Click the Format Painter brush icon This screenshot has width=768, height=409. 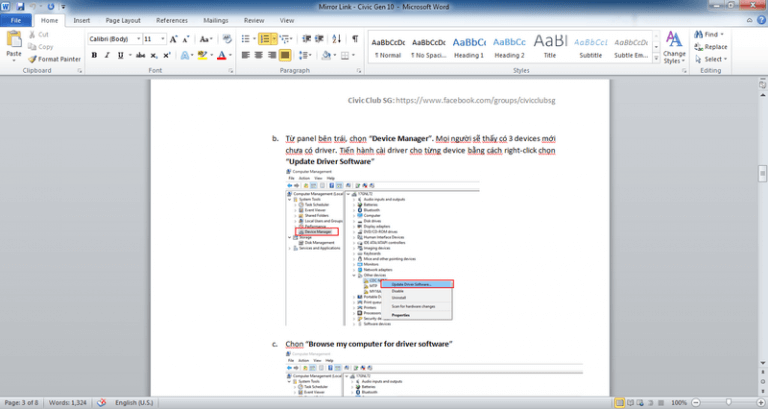[x=33, y=59]
